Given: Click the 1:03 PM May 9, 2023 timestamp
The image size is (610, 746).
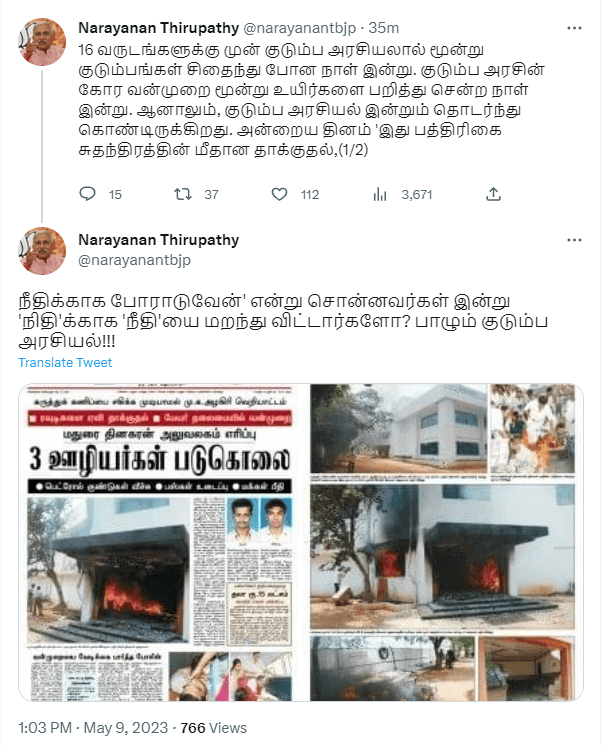Looking at the screenshot, I should [93, 728].
